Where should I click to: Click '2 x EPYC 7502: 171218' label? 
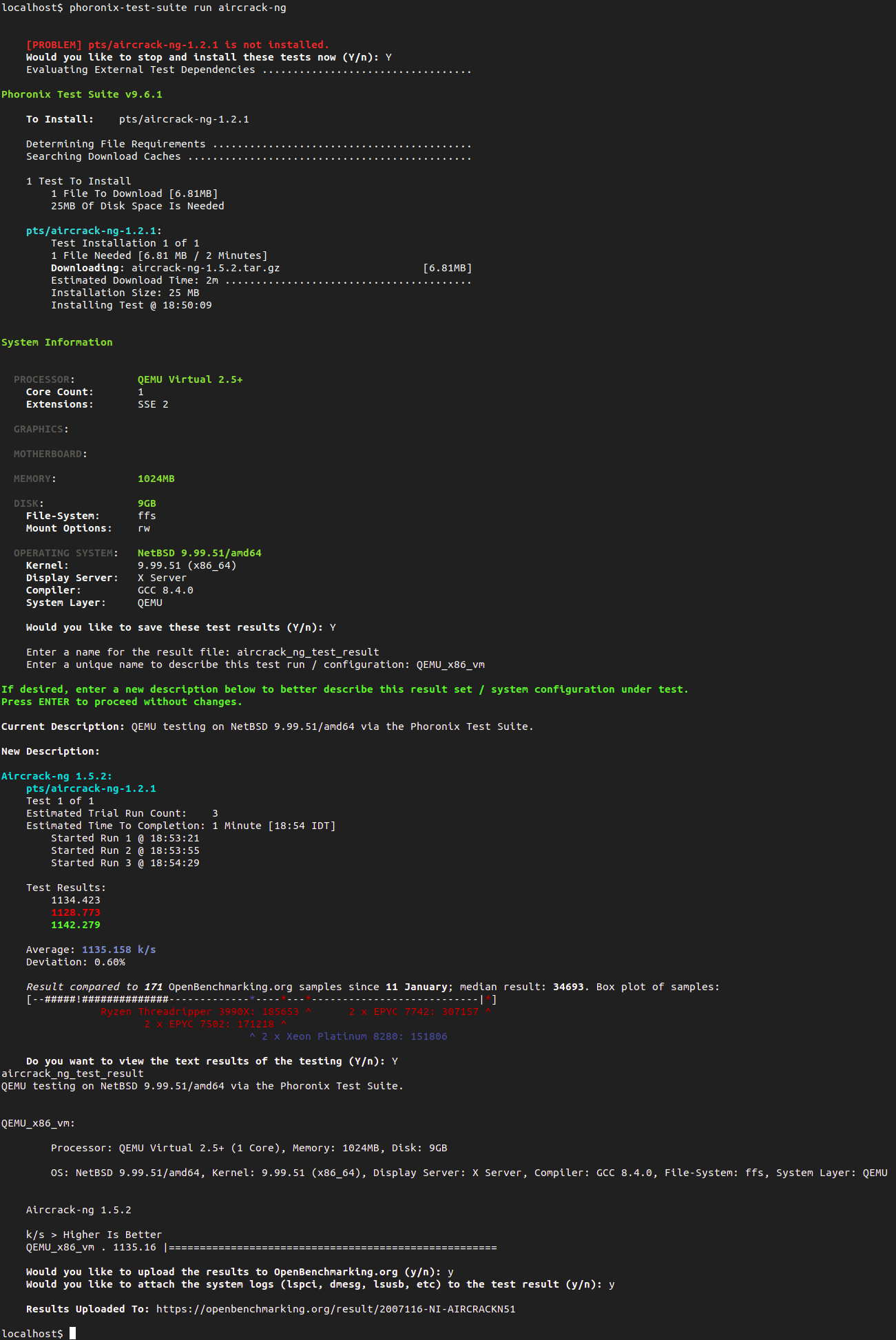209,1025
